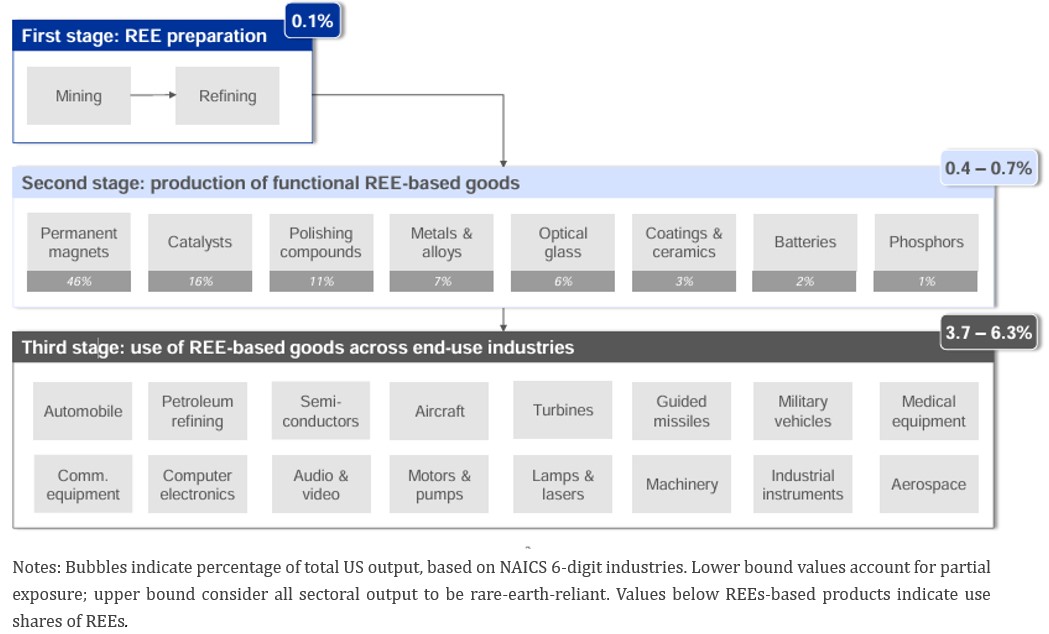Click the Lamps & lasers box

(x=563, y=484)
